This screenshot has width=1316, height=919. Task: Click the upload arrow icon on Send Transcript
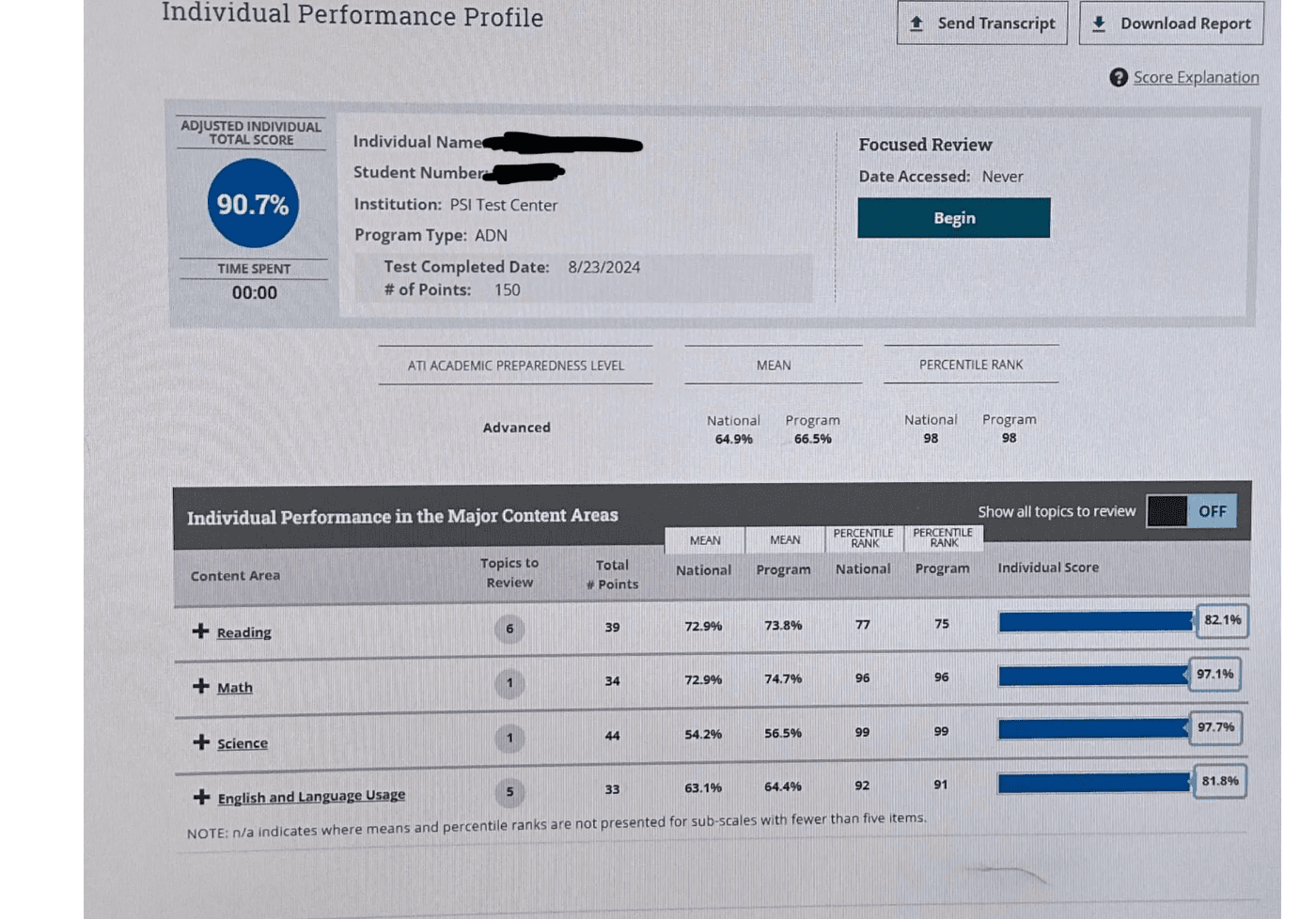point(916,23)
